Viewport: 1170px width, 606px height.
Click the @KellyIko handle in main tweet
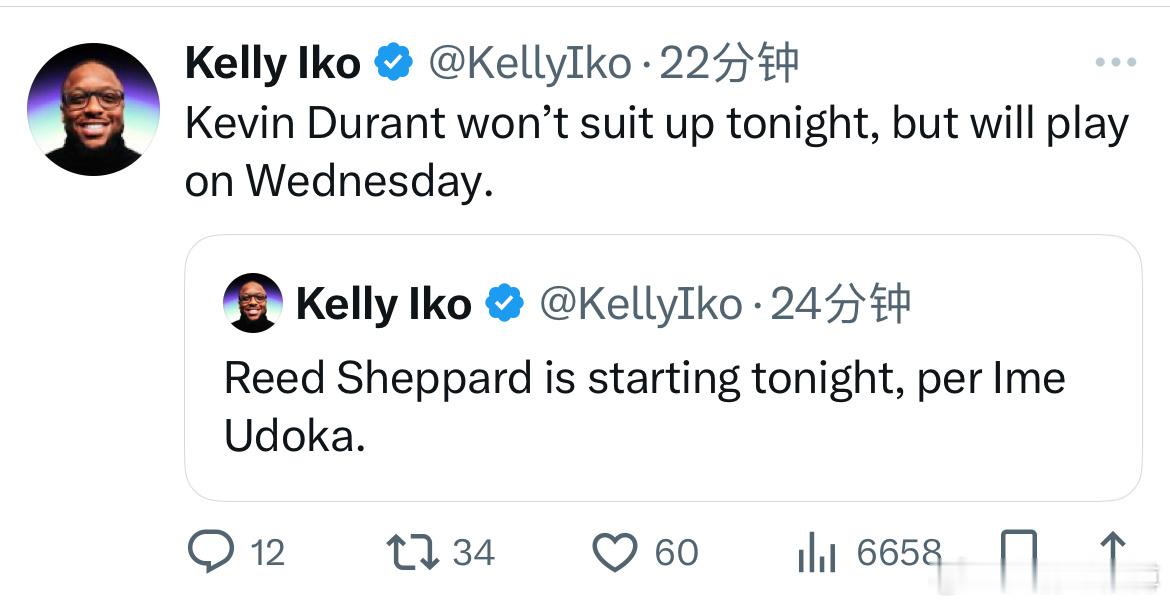[529, 64]
